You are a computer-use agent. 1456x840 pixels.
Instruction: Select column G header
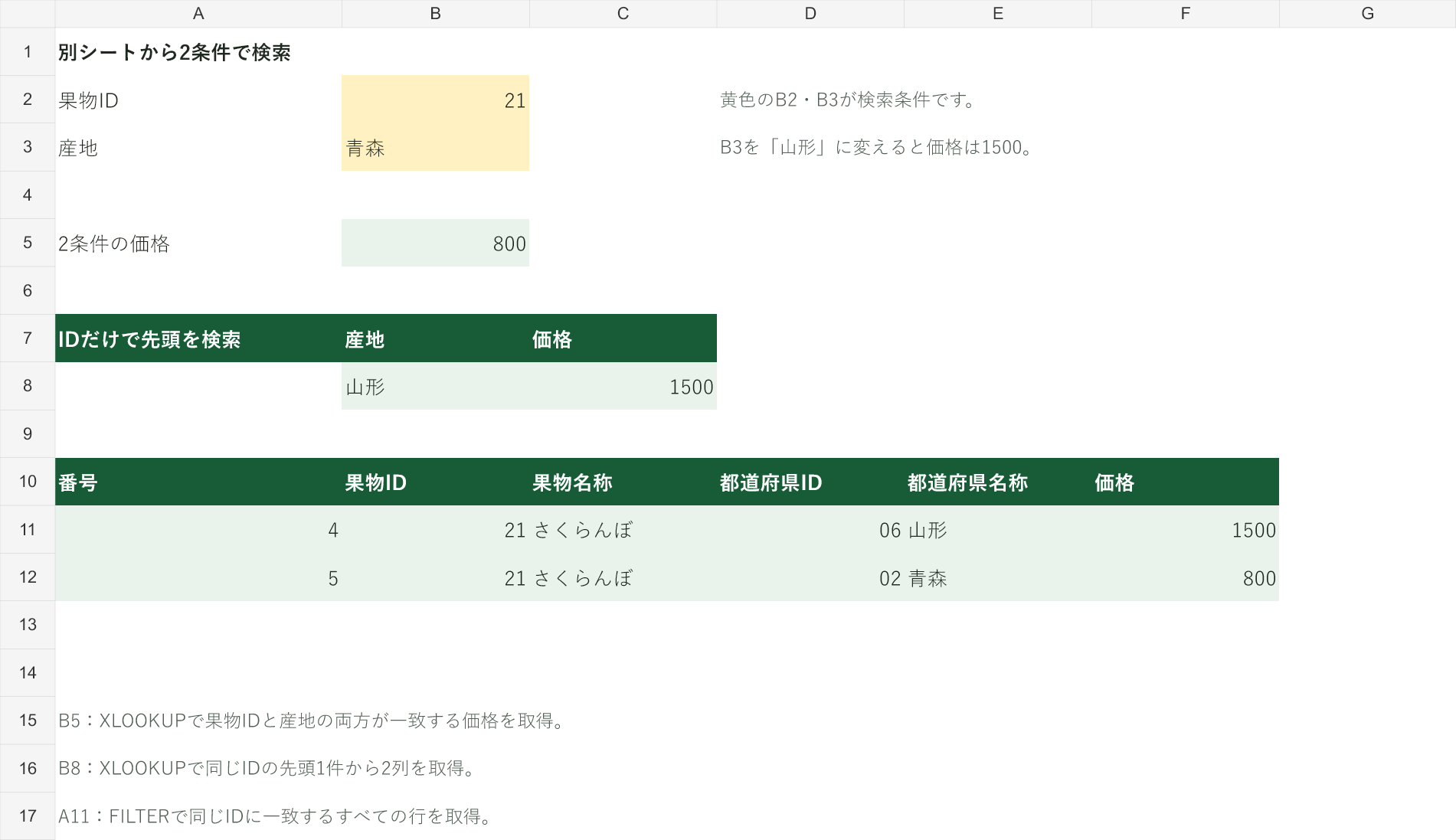(1367, 14)
